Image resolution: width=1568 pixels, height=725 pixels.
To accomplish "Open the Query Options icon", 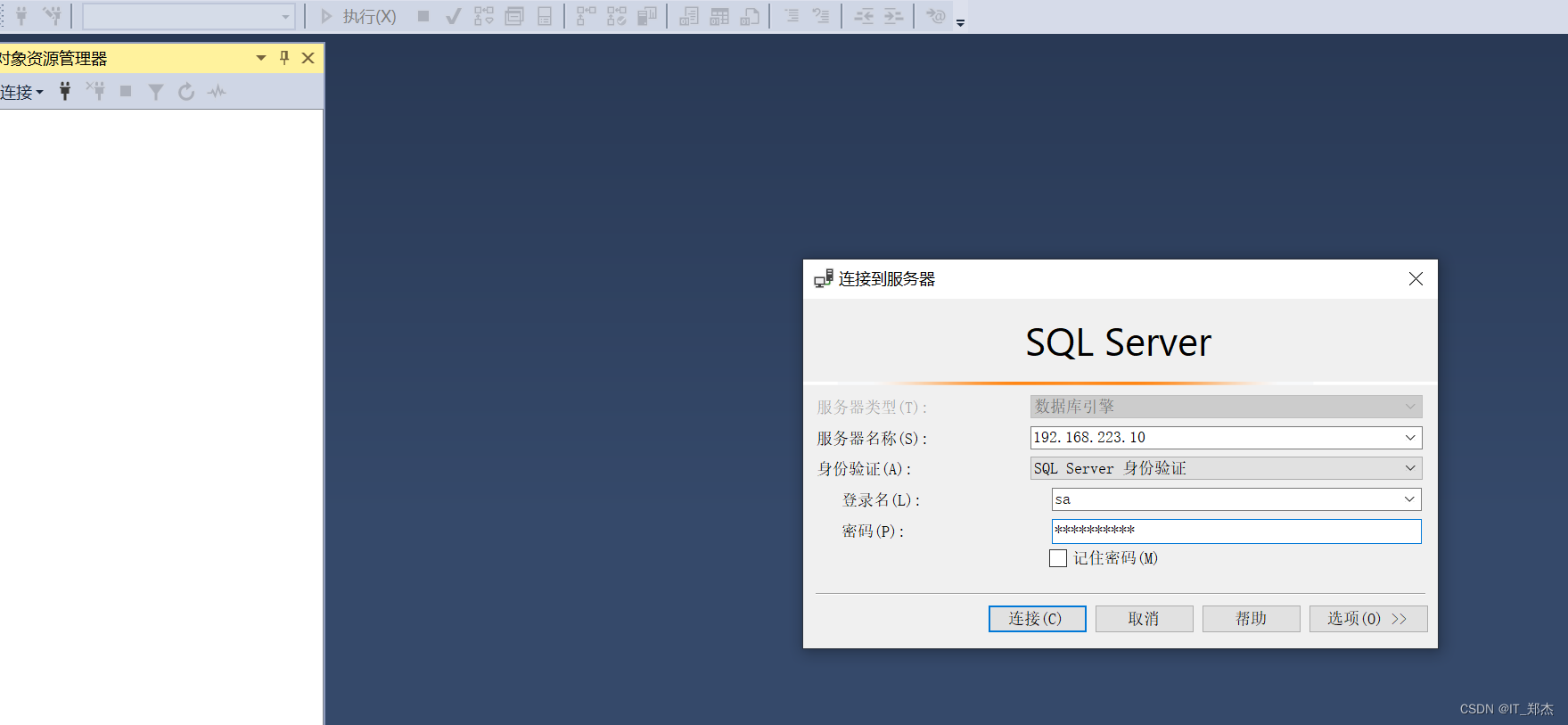I will tap(514, 16).
